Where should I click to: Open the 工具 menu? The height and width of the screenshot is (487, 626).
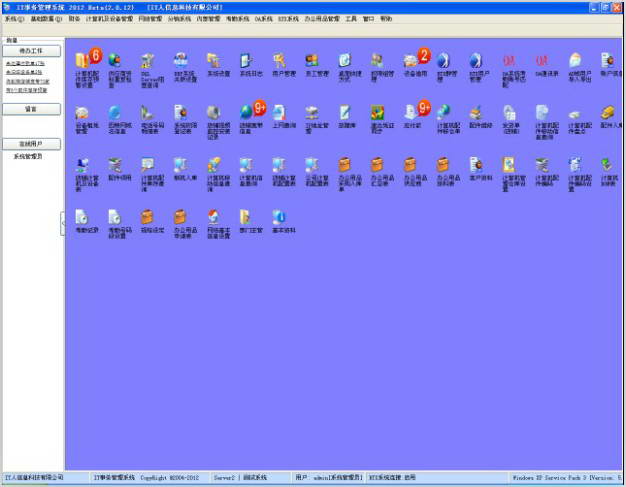[x=351, y=19]
